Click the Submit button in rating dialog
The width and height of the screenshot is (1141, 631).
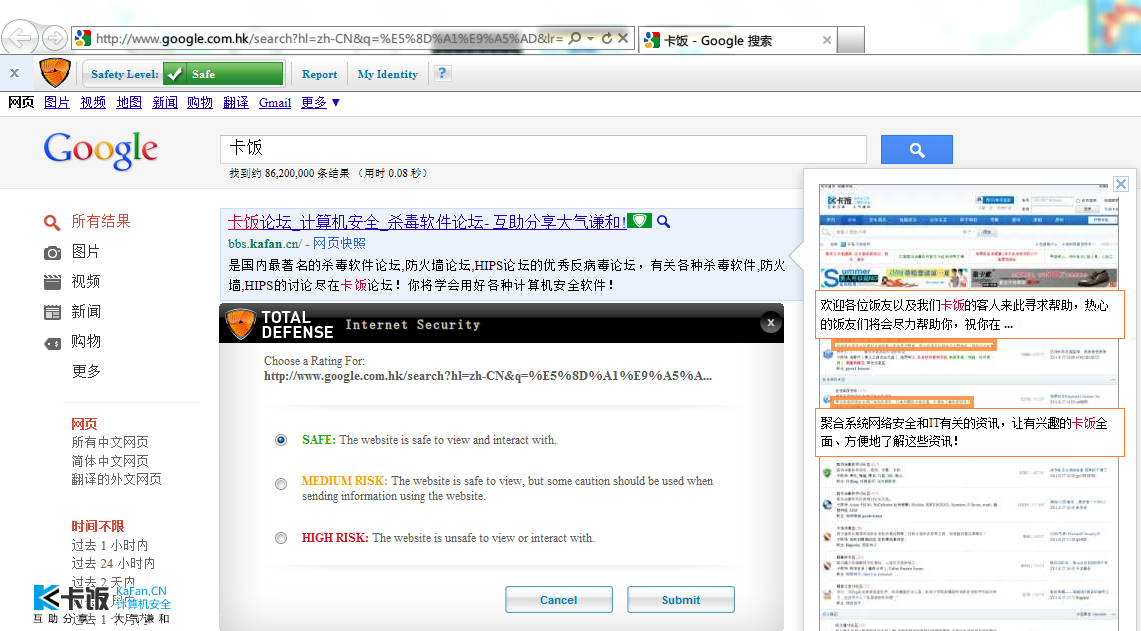pyautogui.click(x=680, y=600)
